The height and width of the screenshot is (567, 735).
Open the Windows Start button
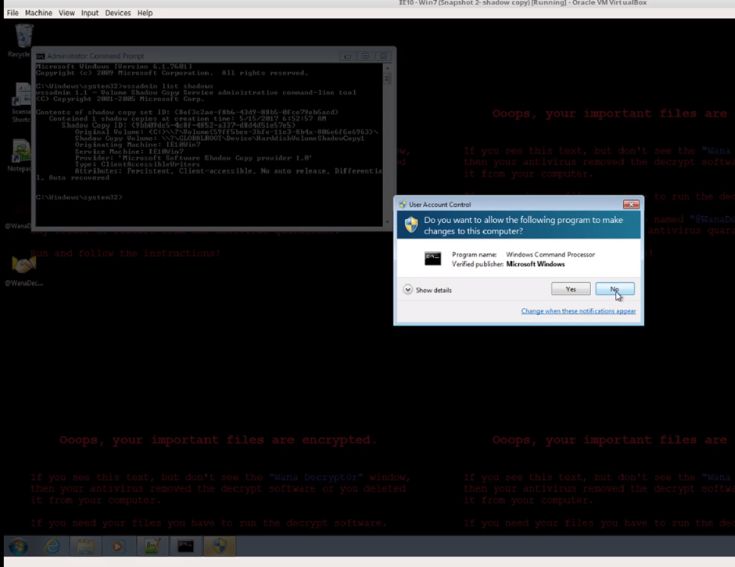[x=18, y=546]
